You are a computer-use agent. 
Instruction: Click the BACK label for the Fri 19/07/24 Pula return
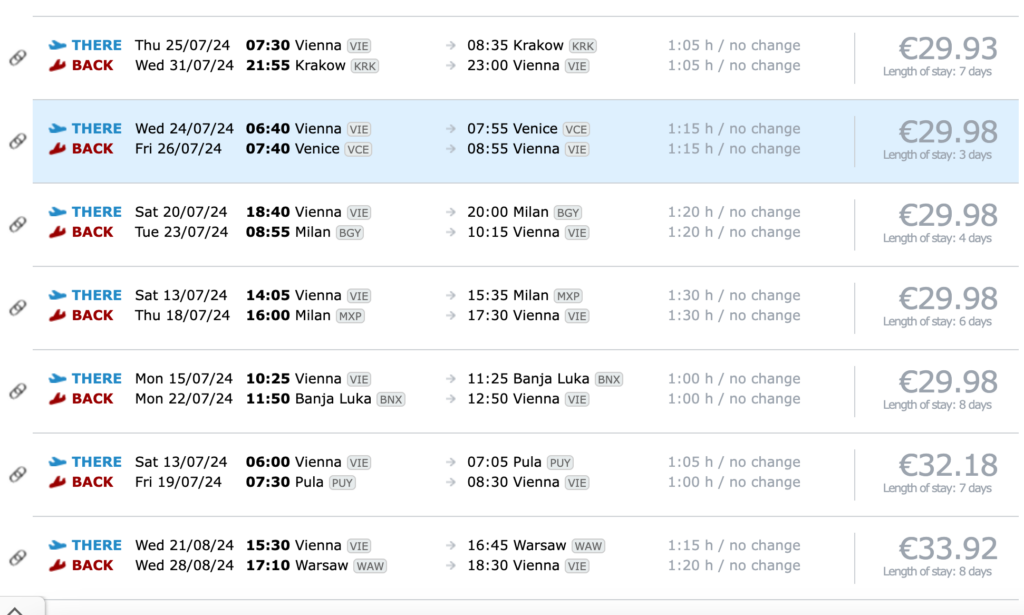pos(92,482)
